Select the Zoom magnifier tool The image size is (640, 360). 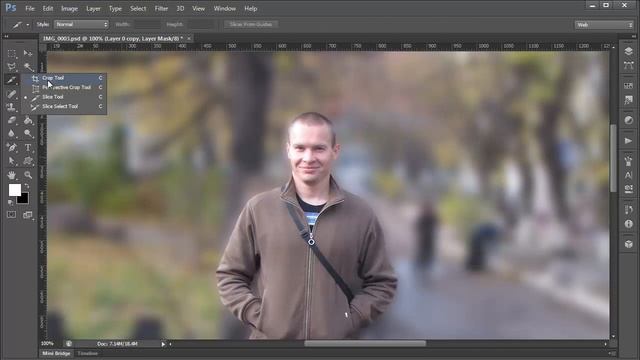(28, 175)
